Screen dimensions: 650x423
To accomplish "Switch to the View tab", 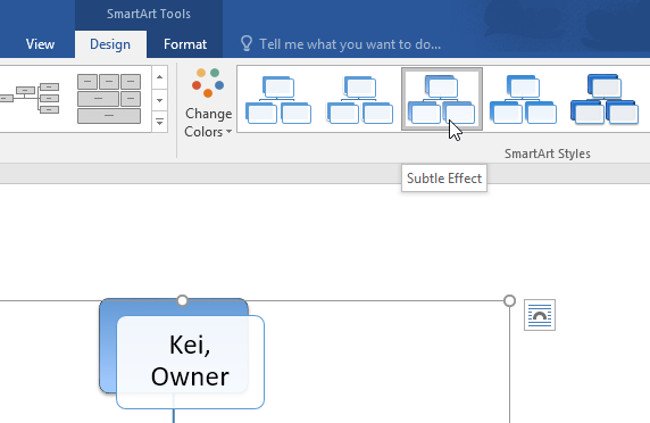I will click(x=40, y=44).
